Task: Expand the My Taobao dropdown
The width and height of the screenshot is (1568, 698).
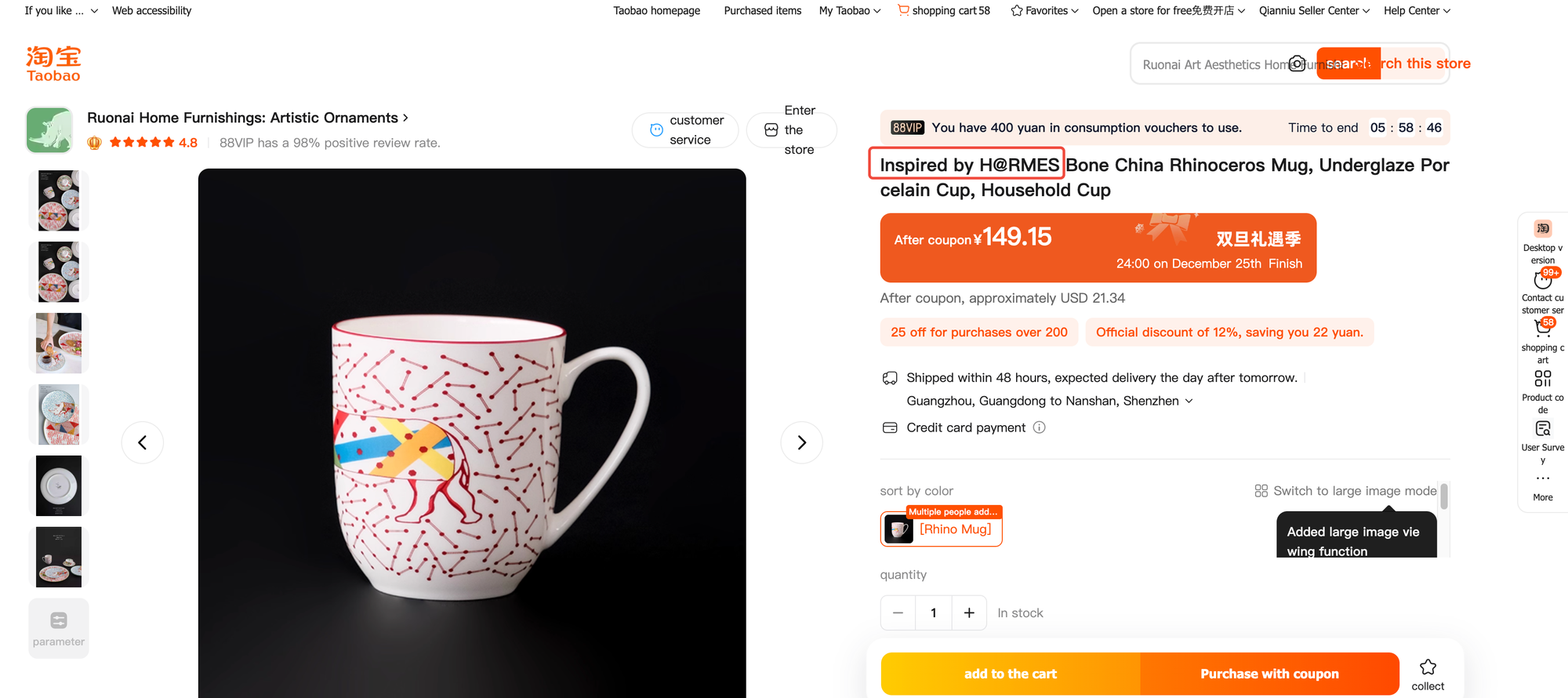Action: tap(850, 11)
